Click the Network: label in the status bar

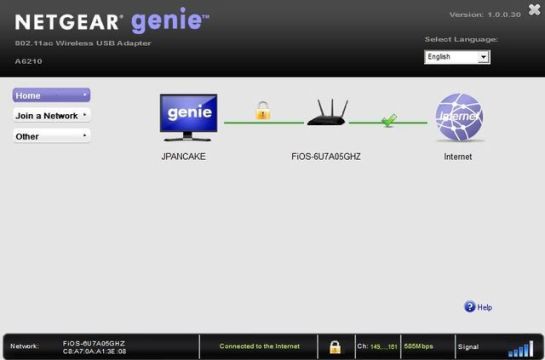pyautogui.click(x=24, y=346)
